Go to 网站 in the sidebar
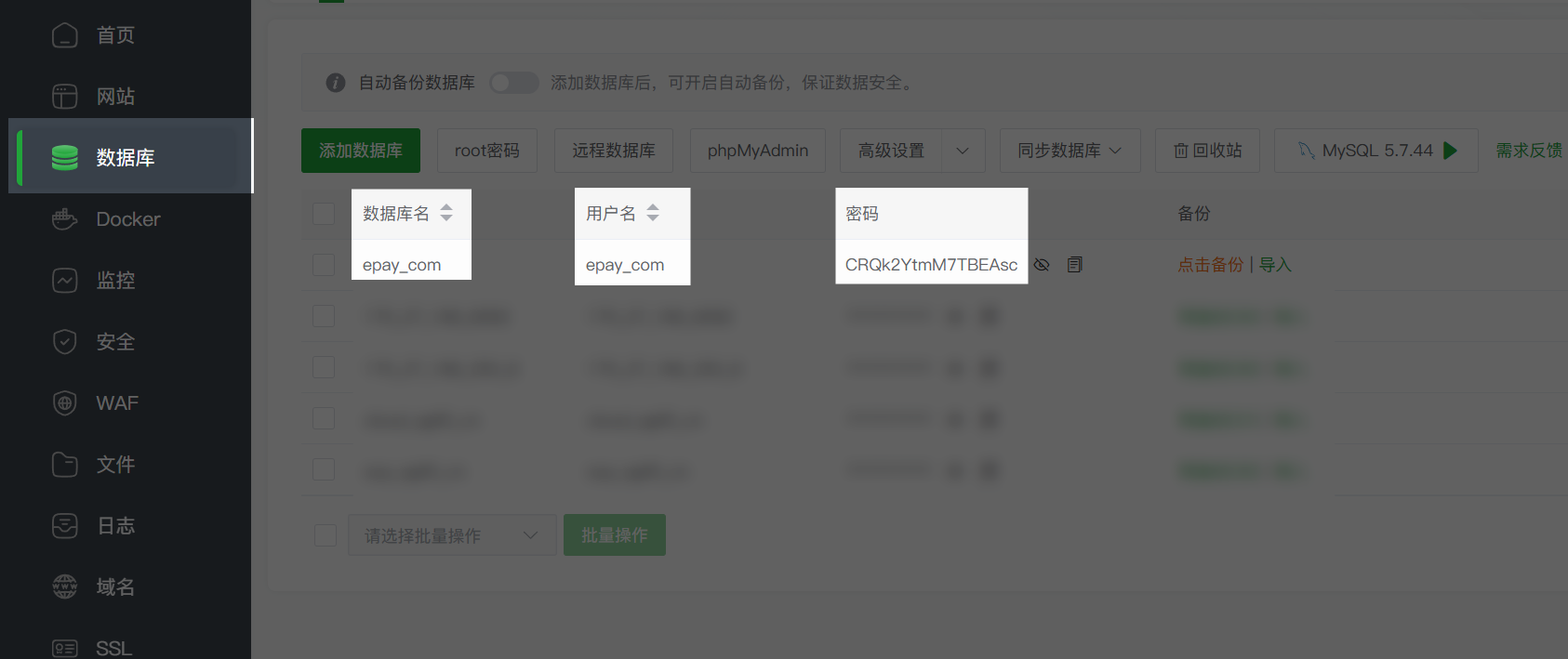Image resolution: width=1568 pixels, height=659 pixels. click(115, 97)
